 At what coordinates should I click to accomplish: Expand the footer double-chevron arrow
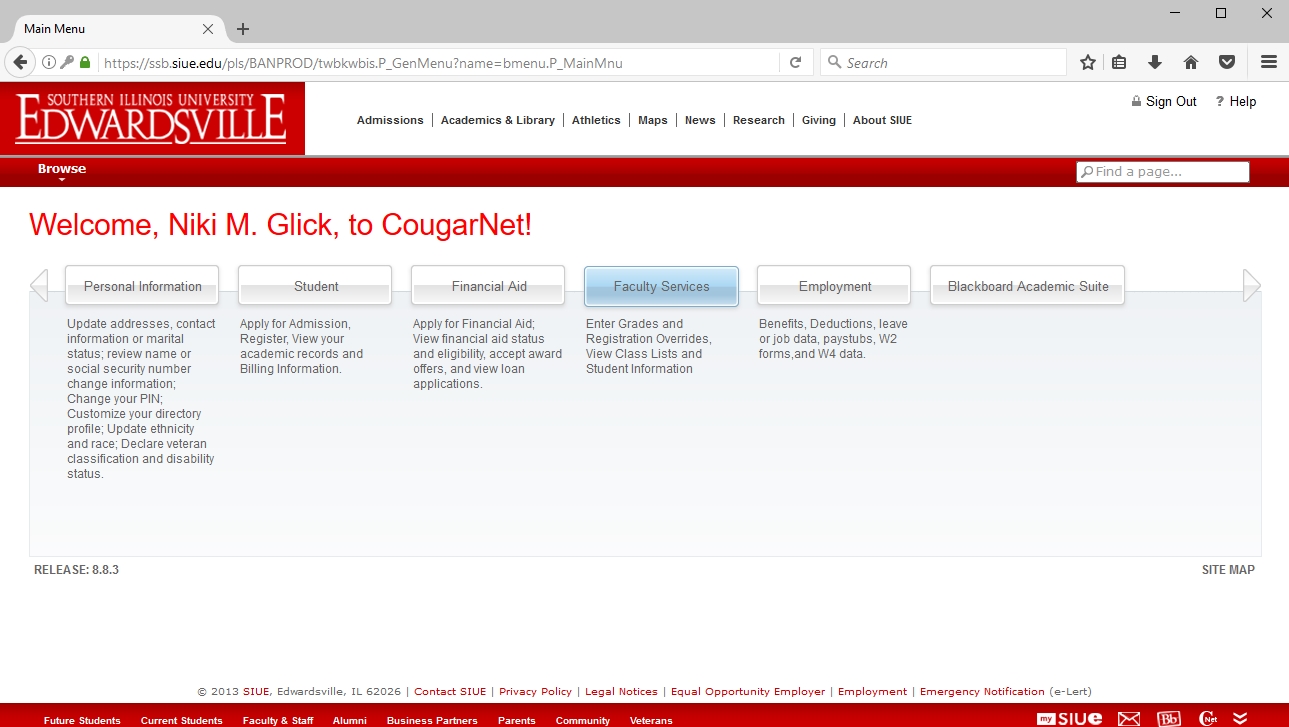click(1240, 718)
